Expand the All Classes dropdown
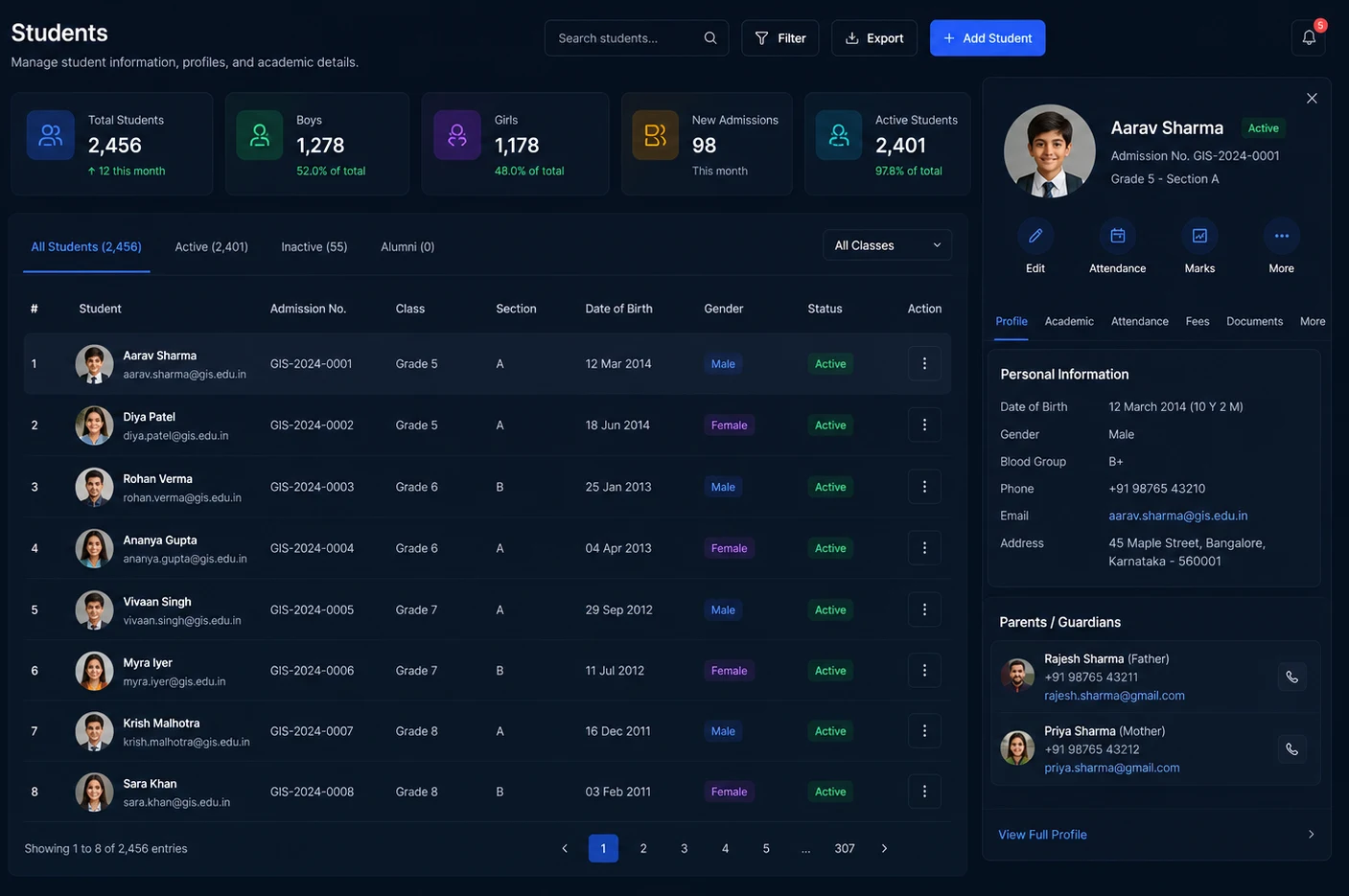Screen dimensions: 1349x896 click(x=887, y=245)
